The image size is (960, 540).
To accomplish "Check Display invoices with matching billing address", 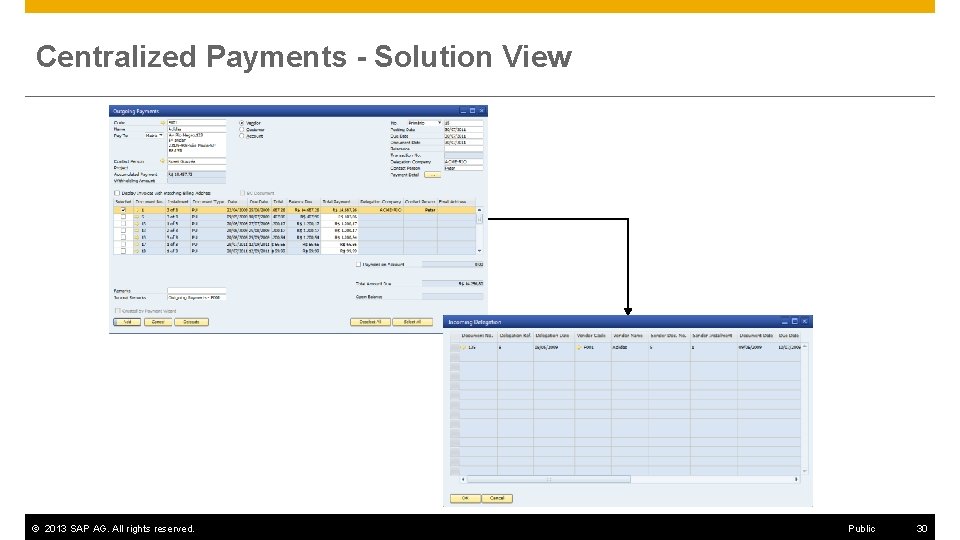I will pos(117,193).
